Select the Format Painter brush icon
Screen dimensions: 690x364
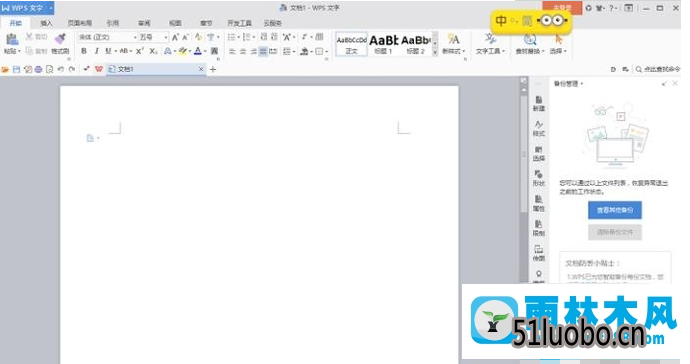pos(60,39)
